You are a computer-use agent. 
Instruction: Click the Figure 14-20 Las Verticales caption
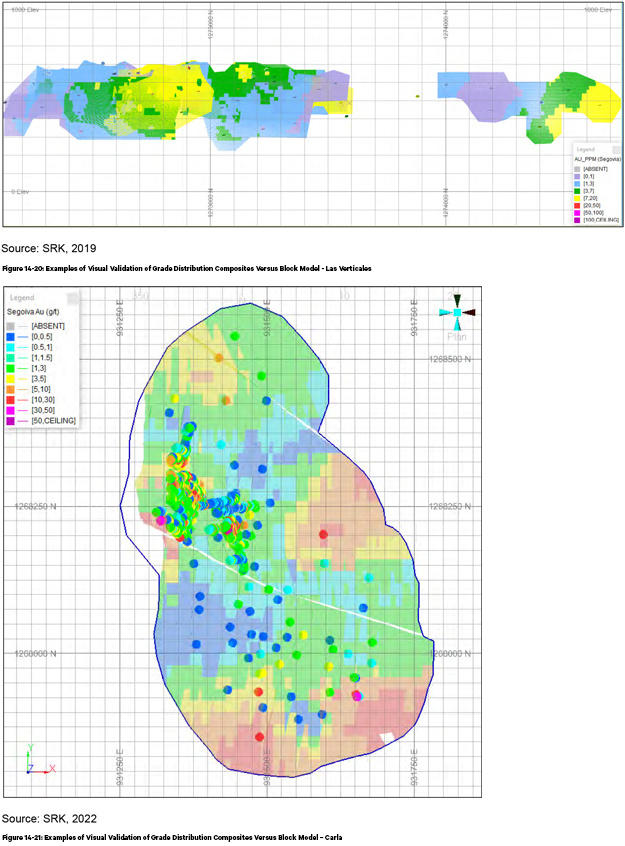pyautogui.click(x=187, y=268)
